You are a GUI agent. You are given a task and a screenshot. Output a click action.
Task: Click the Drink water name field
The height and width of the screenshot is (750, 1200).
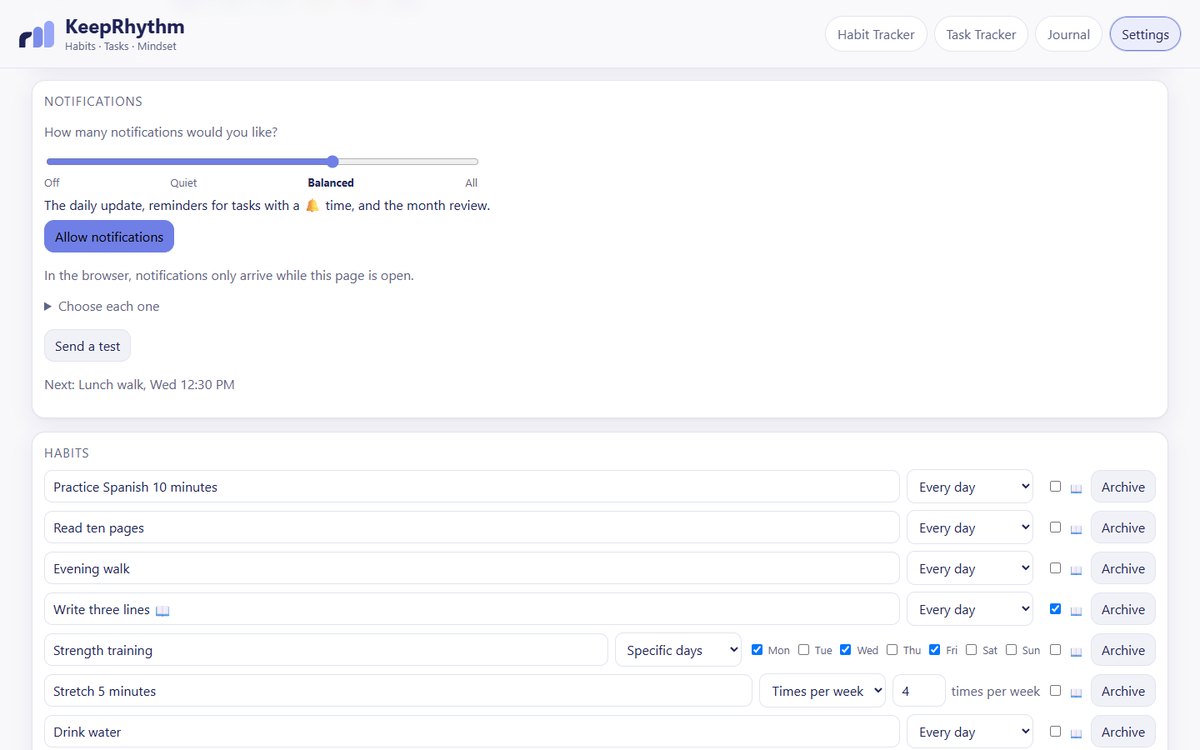point(472,732)
